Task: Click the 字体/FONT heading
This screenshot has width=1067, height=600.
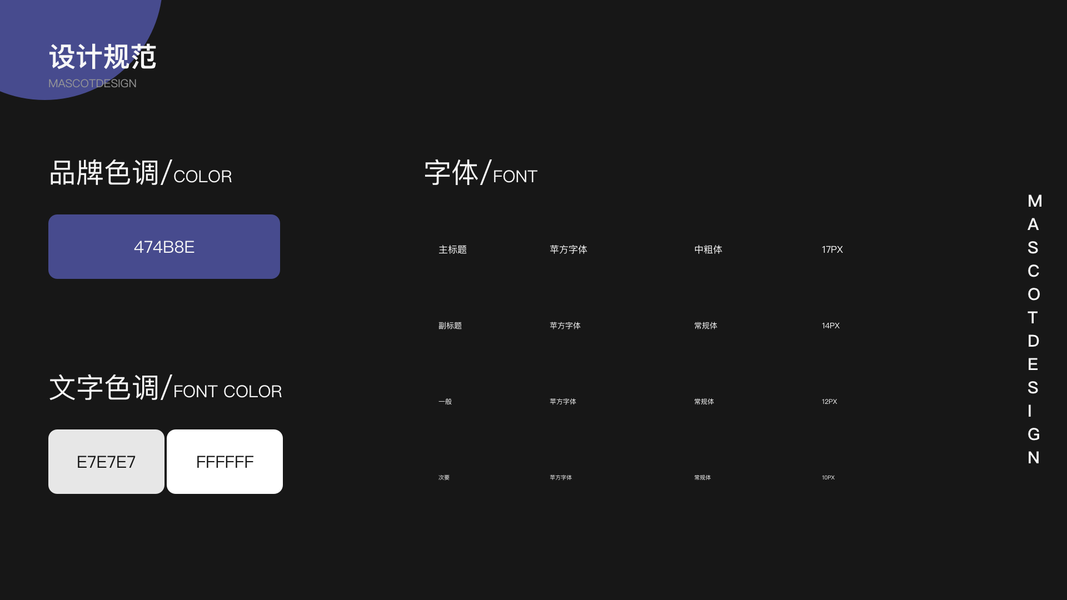Action: click(480, 173)
